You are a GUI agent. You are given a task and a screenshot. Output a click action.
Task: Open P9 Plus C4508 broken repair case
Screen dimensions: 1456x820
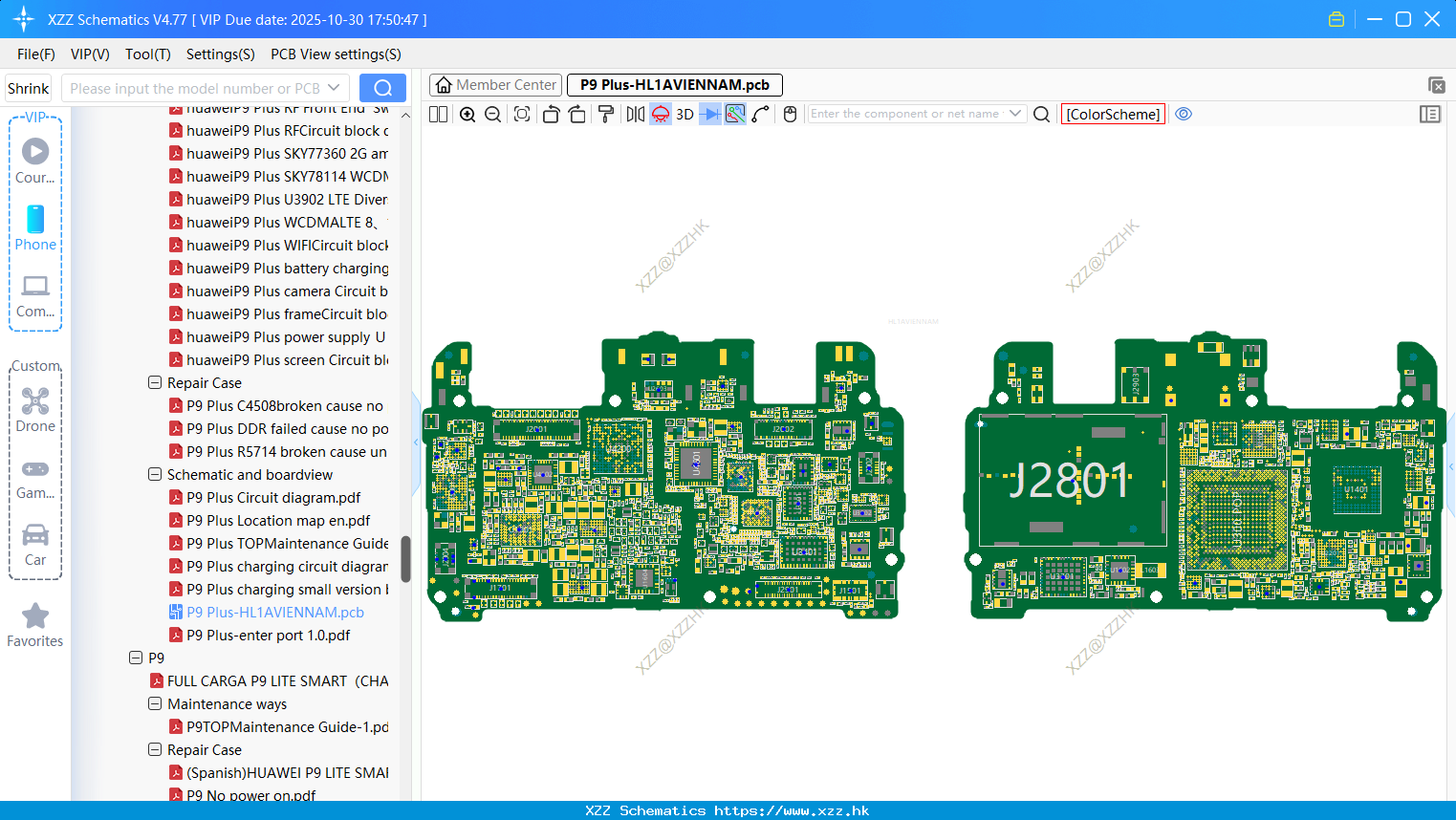click(285, 406)
